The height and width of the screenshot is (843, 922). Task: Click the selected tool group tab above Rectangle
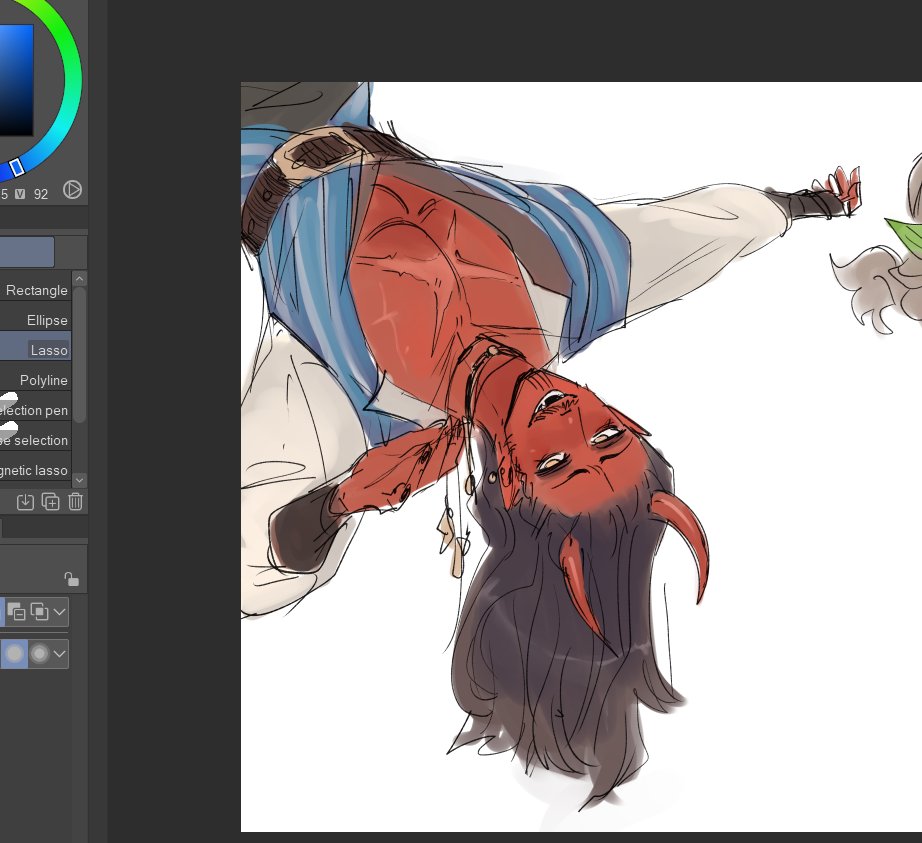26,252
